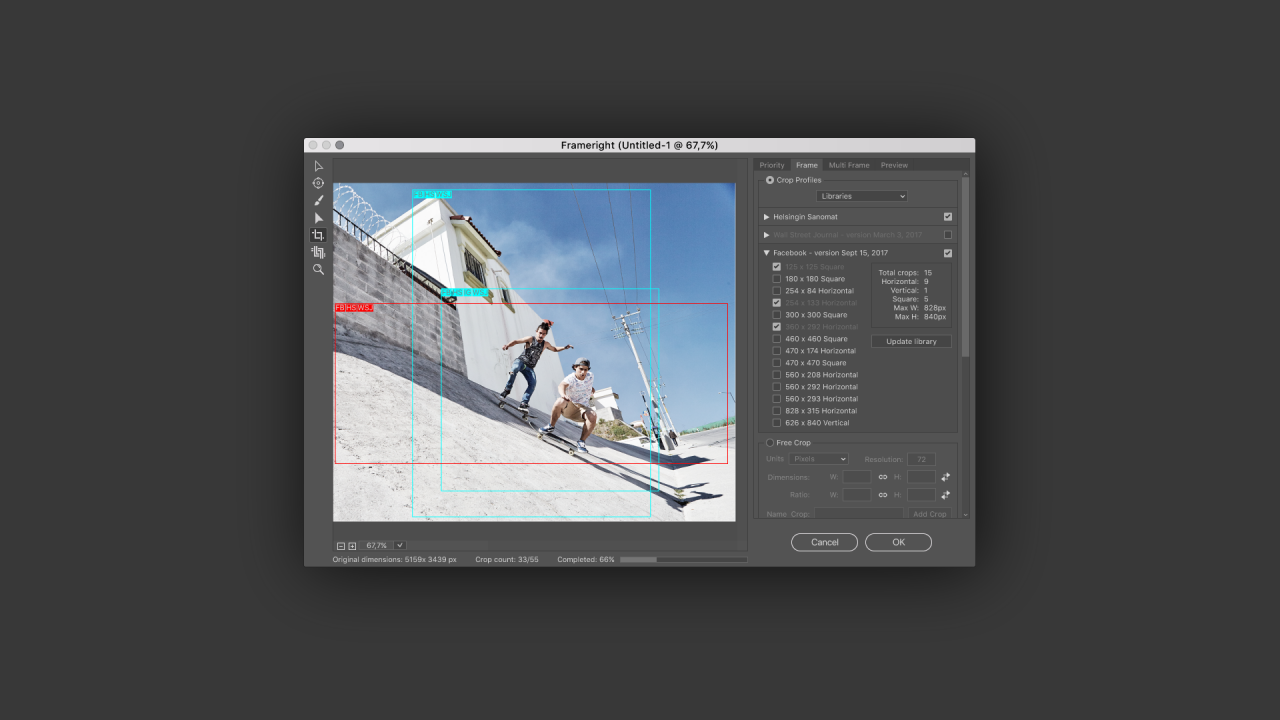Select the magnifier zoom tool
Viewport: 1280px width, 720px height.
pos(319,269)
